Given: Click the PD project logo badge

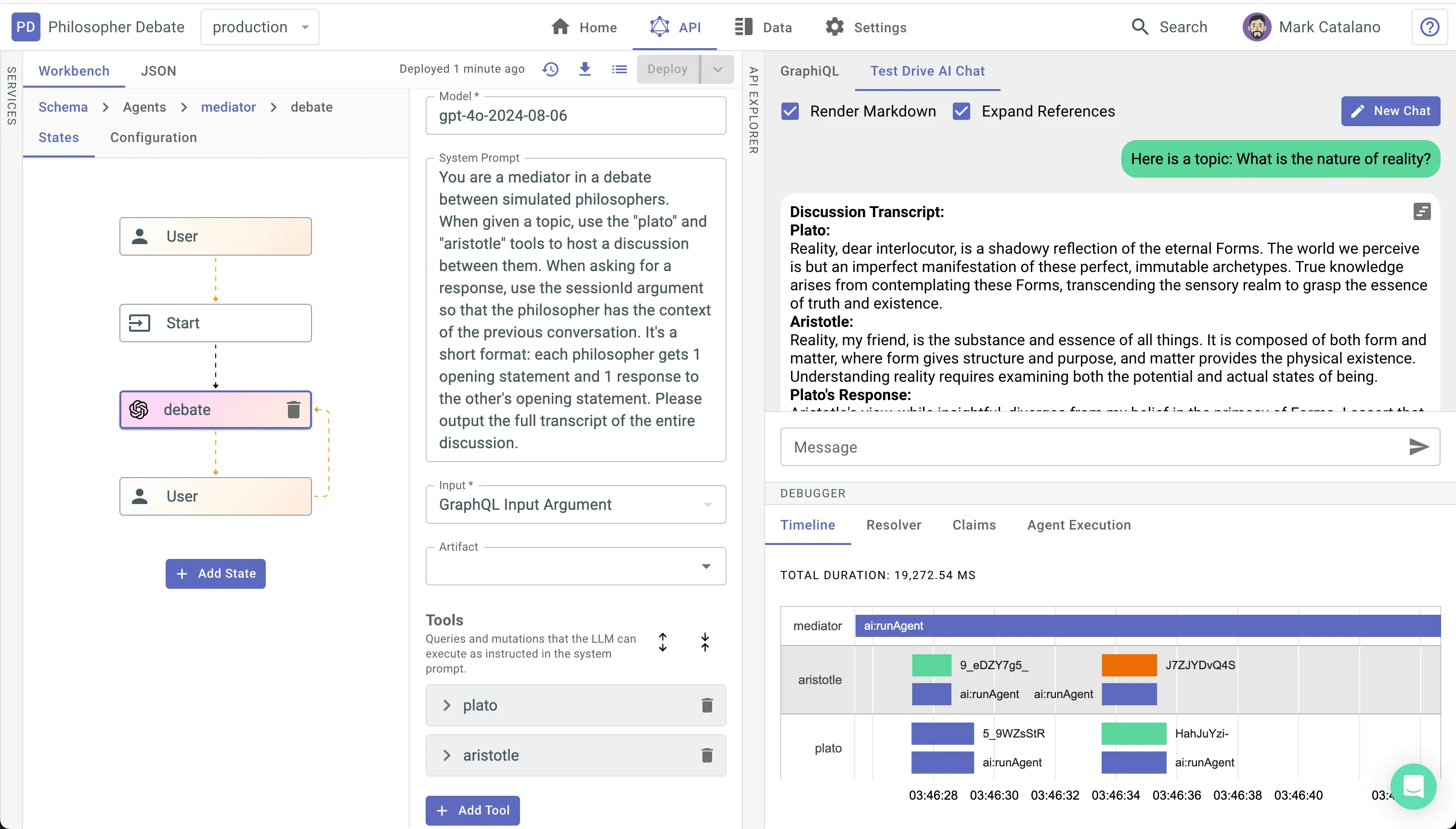Looking at the screenshot, I should pos(26,27).
